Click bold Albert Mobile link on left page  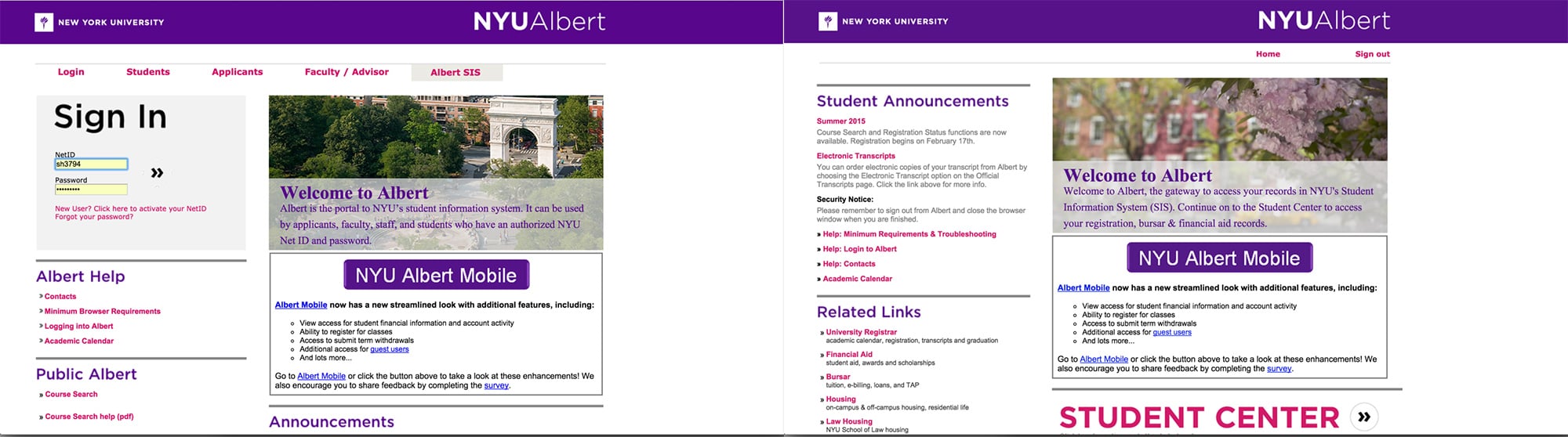pos(301,305)
